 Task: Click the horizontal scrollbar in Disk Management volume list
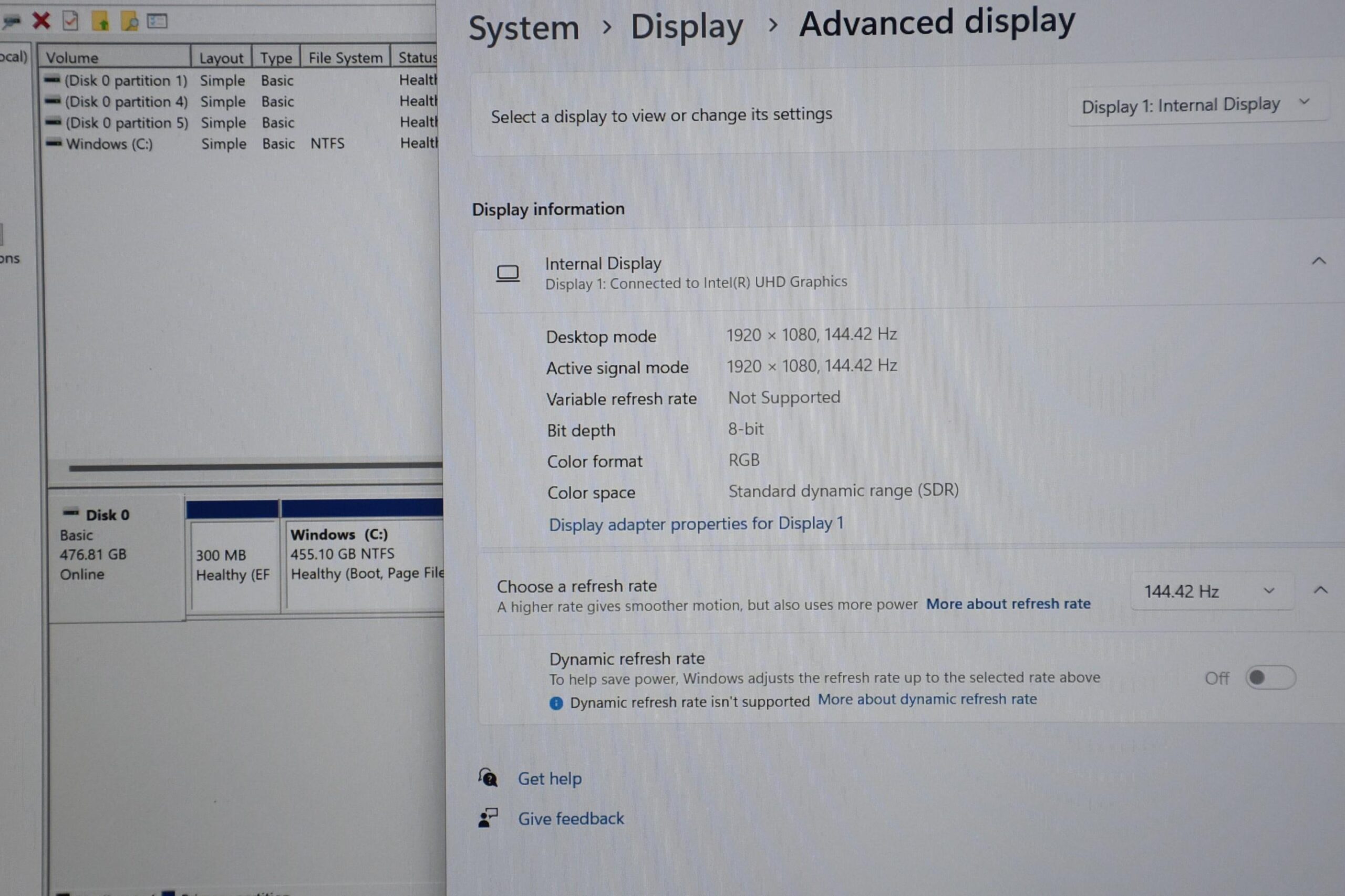click(x=255, y=467)
